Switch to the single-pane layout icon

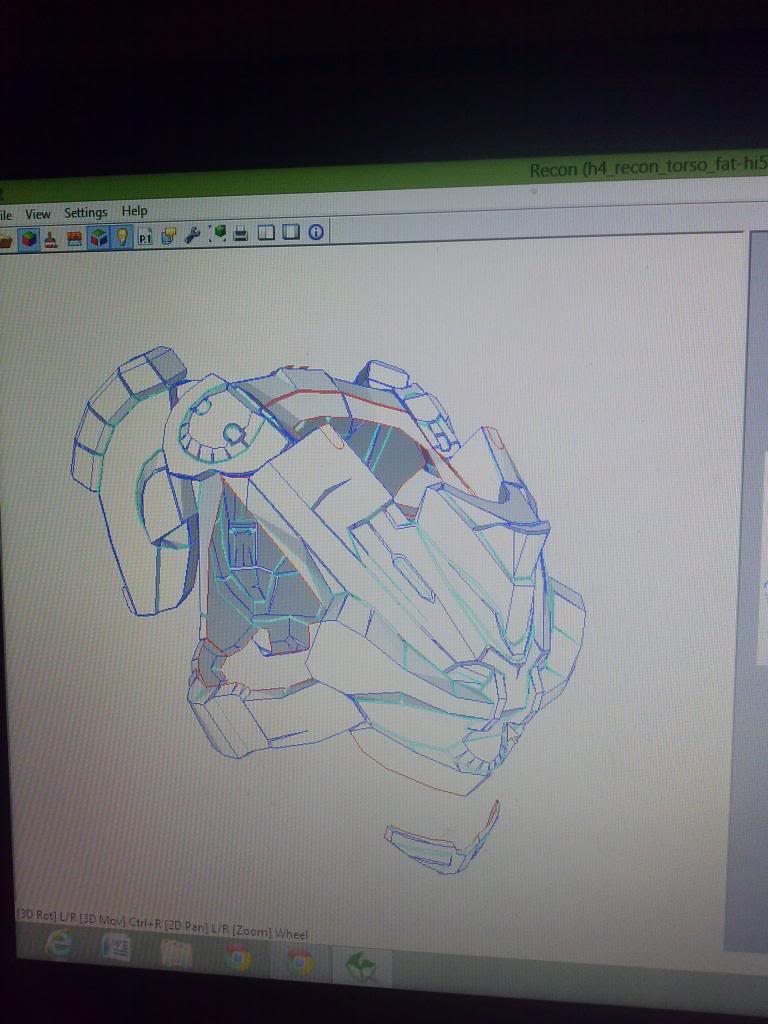point(291,232)
